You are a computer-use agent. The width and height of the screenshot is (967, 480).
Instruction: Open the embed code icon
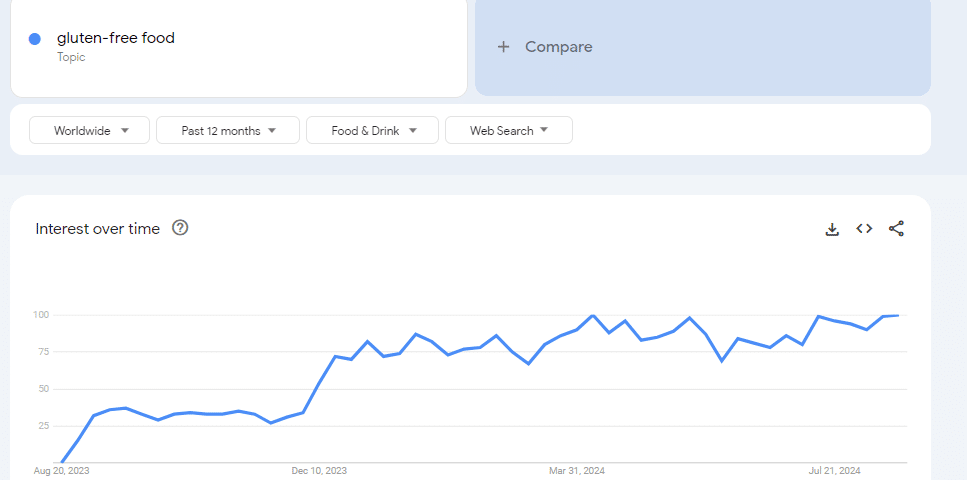864,229
